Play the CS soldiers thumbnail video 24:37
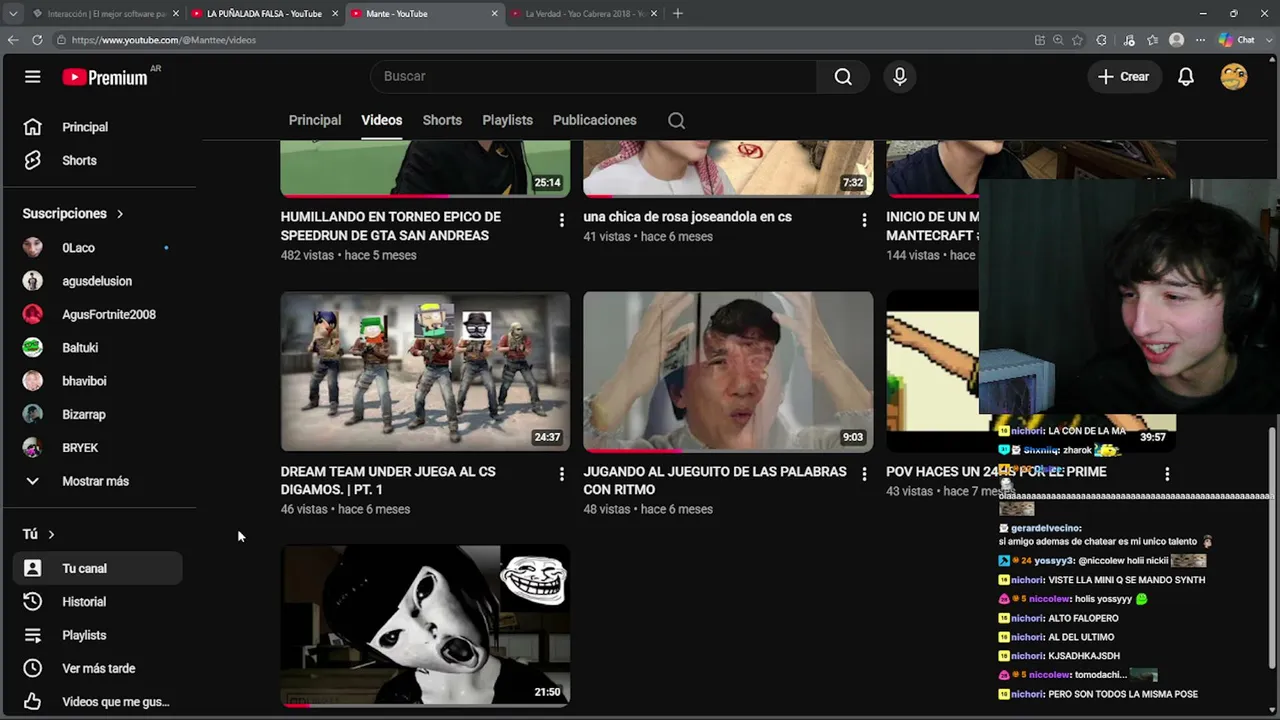 coord(425,371)
